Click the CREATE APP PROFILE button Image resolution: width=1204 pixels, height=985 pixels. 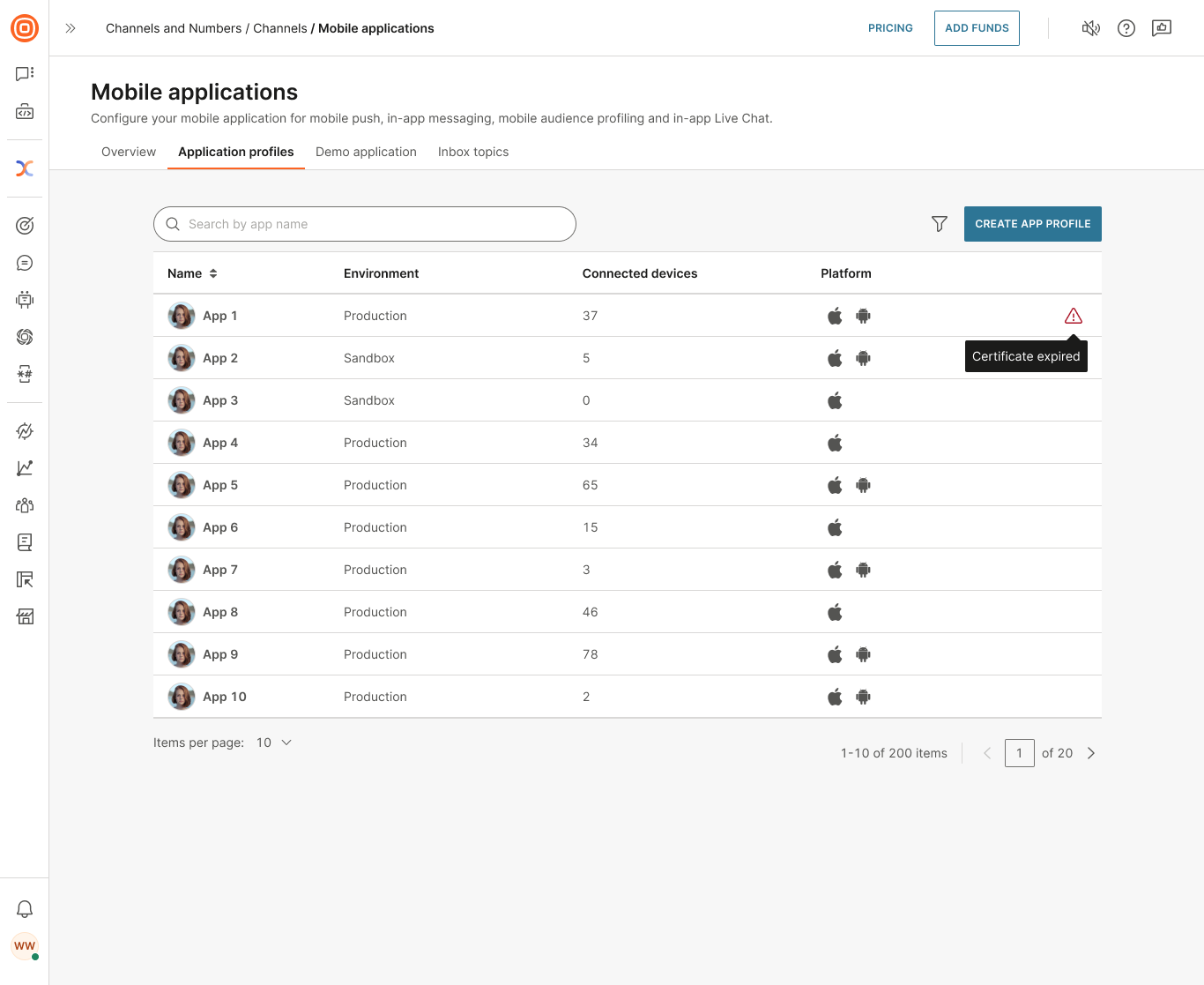(1032, 224)
